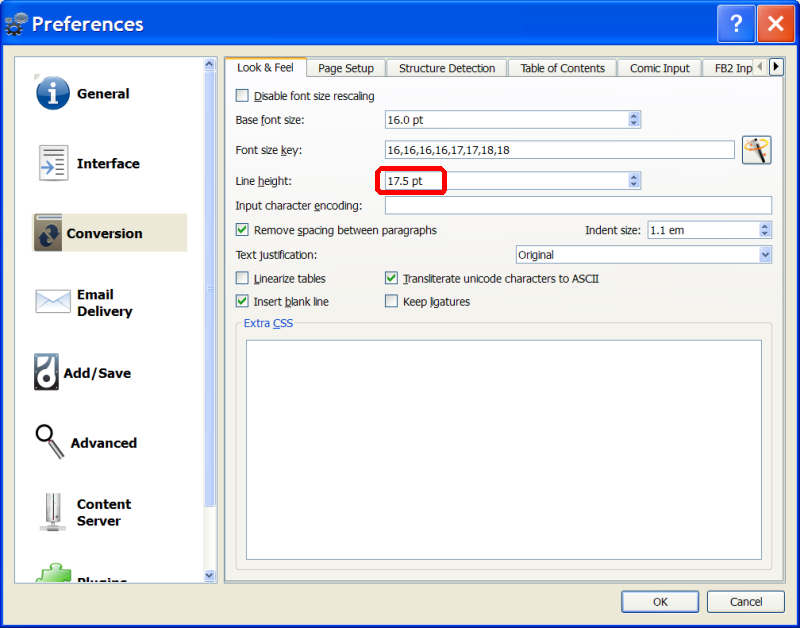Click the calibre gears title icon

click(15, 24)
